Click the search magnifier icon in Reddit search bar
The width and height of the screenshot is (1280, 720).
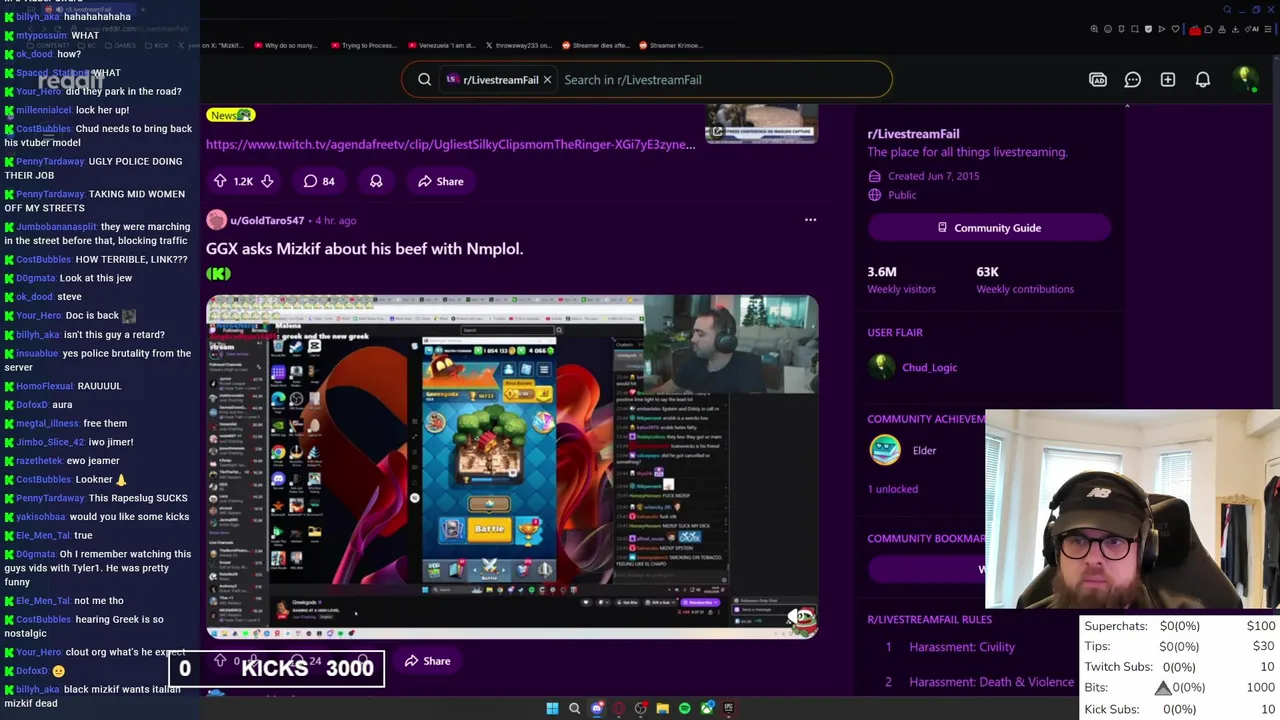click(425, 80)
